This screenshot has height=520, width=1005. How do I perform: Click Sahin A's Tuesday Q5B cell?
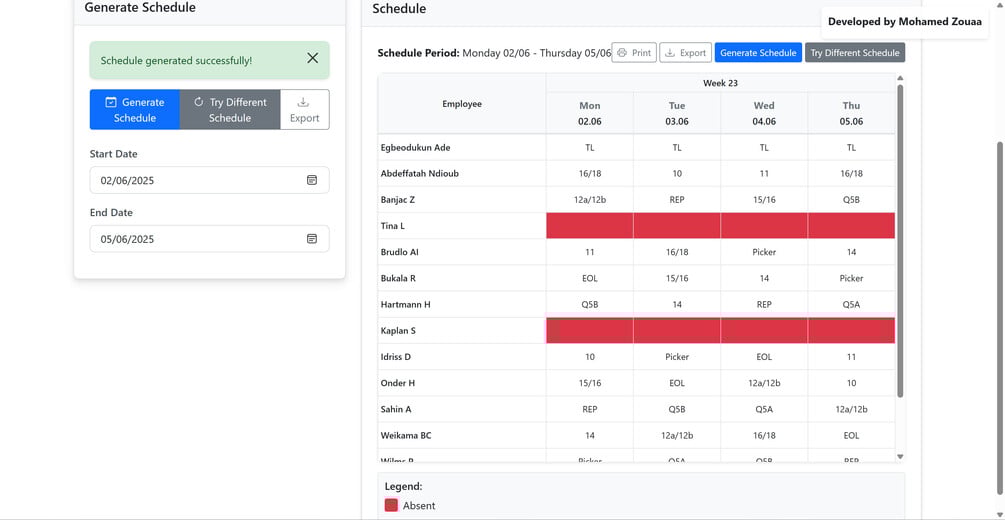(x=677, y=409)
